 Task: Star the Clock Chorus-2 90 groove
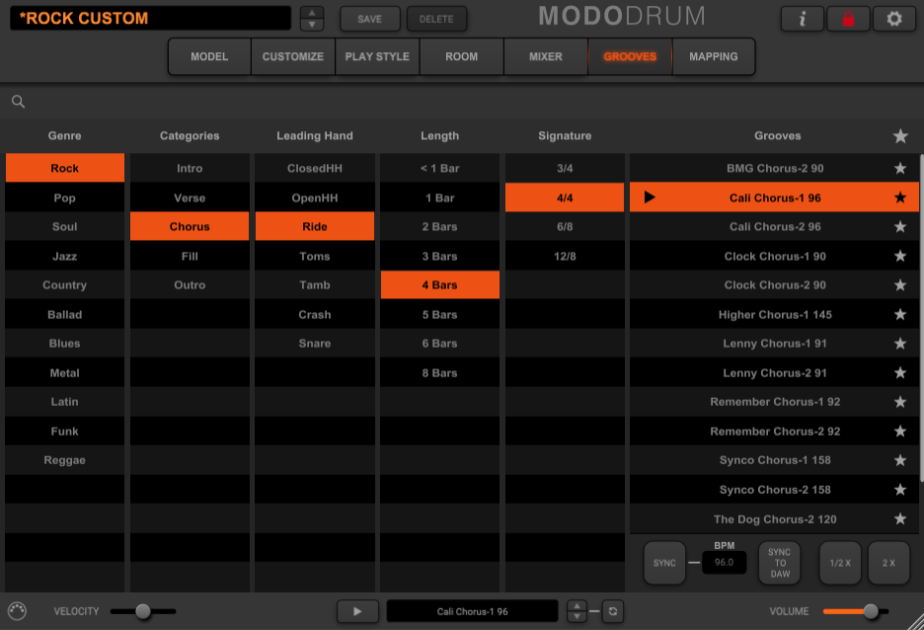(900, 285)
